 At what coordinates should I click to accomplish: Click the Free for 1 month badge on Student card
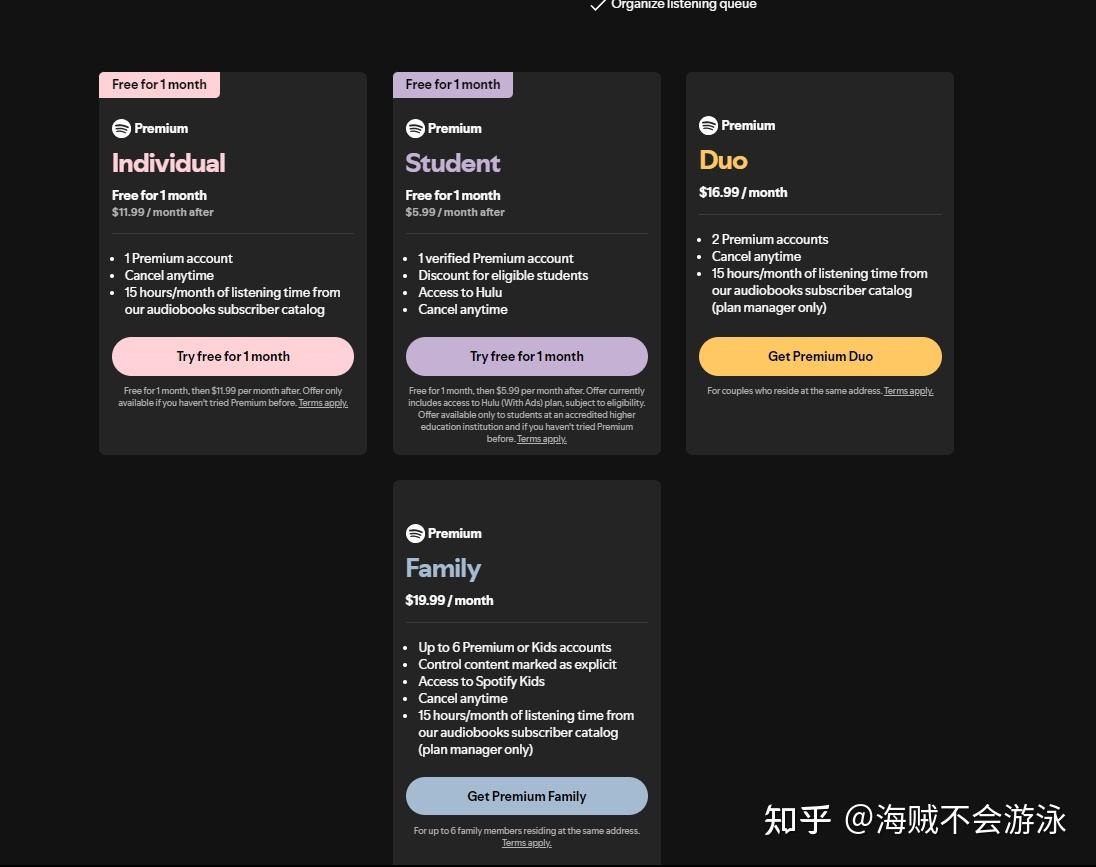click(x=453, y=84)
